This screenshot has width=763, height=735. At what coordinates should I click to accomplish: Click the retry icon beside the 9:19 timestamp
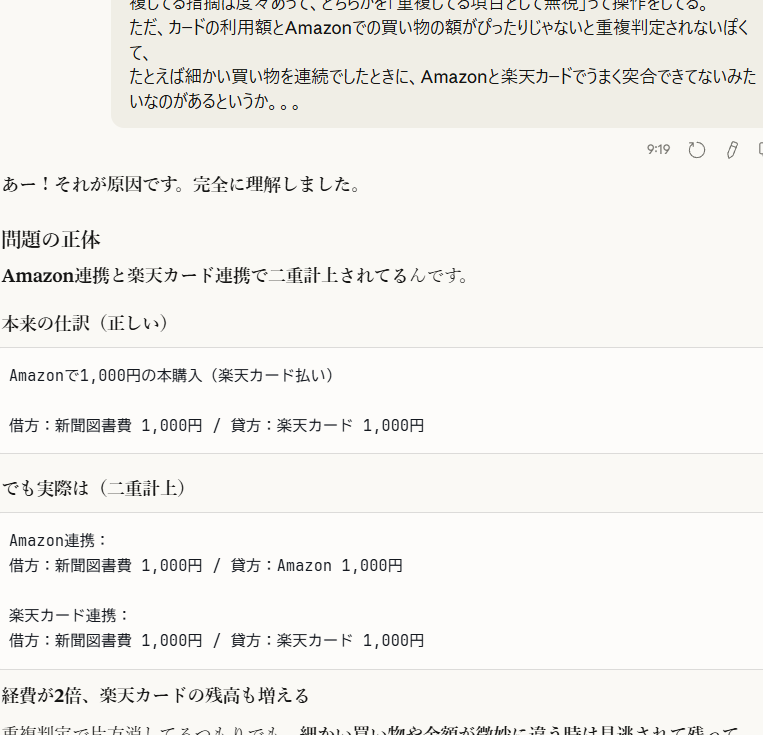(x=697, y=150)
